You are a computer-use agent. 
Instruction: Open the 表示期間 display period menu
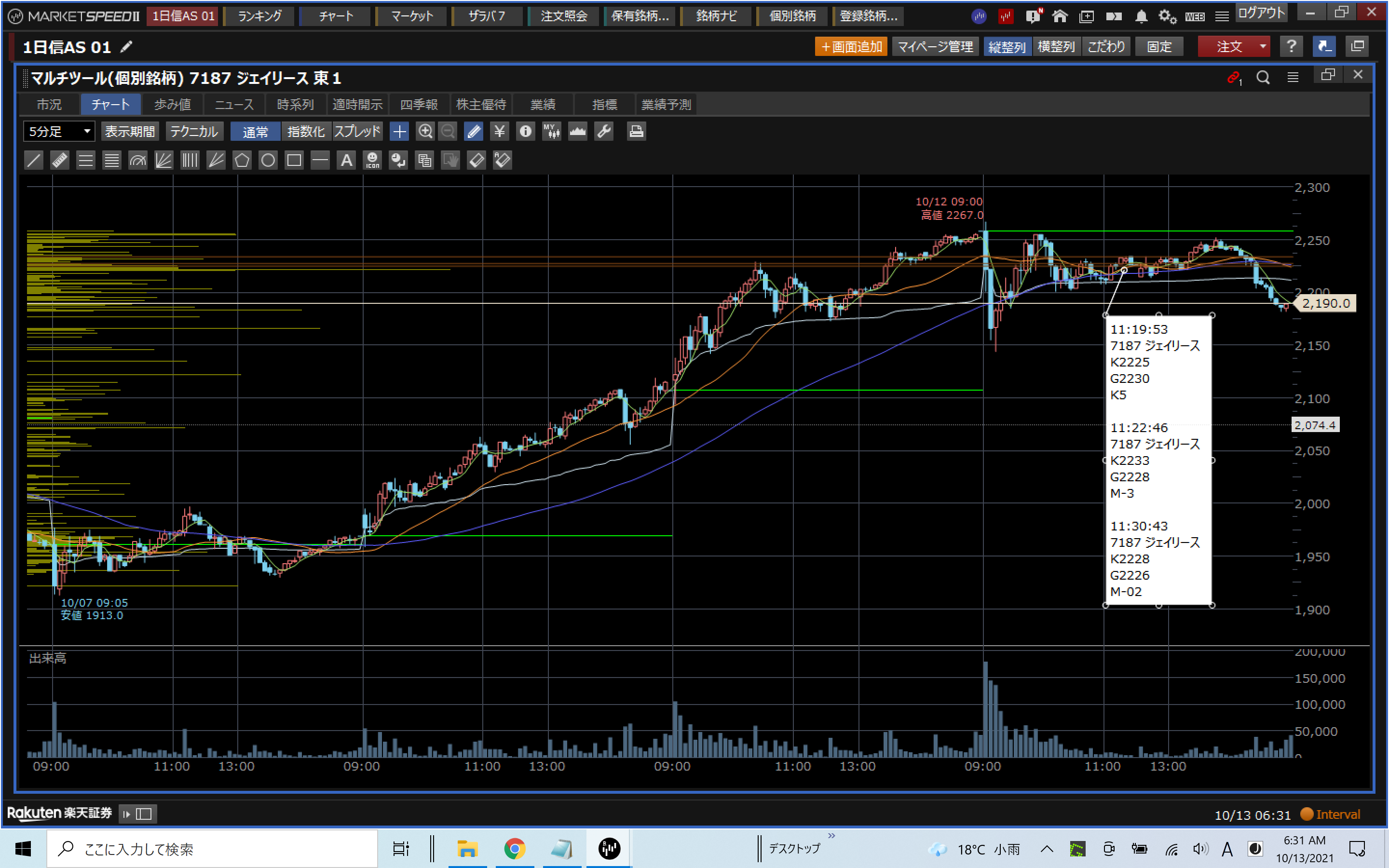(130, 132)
